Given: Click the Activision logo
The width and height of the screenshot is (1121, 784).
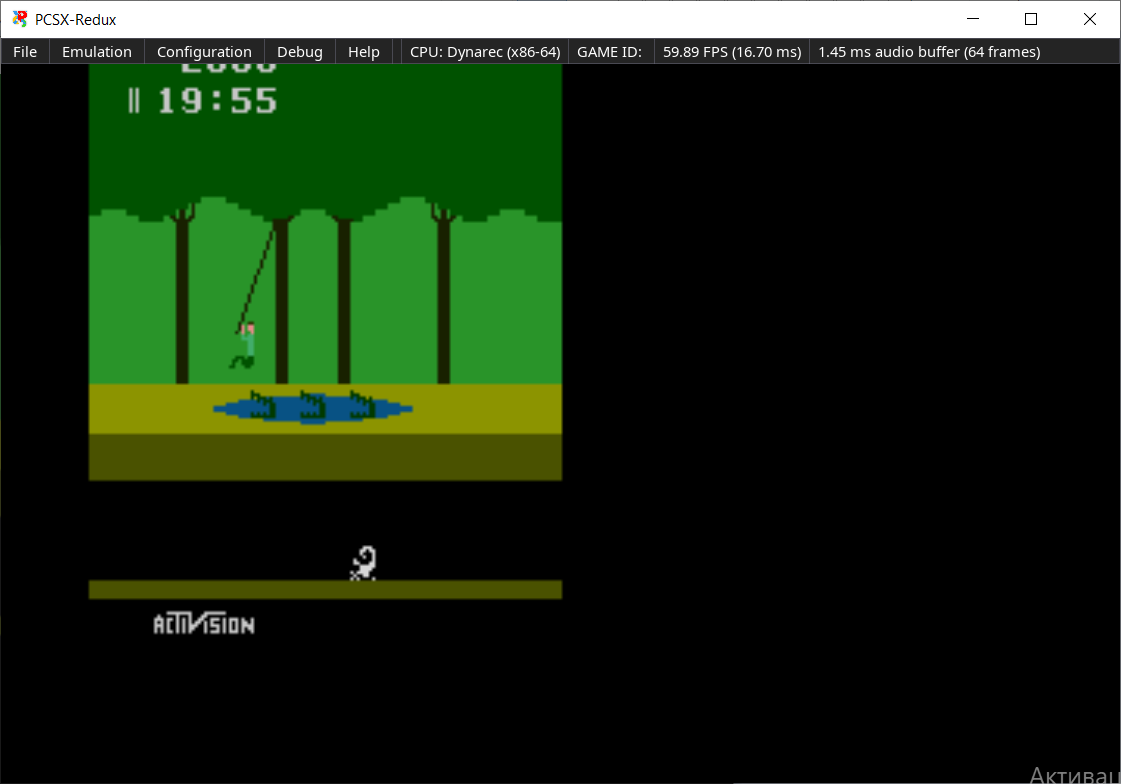Looking at the screenshot, I should pyautogui.click(x=204, y=623).
